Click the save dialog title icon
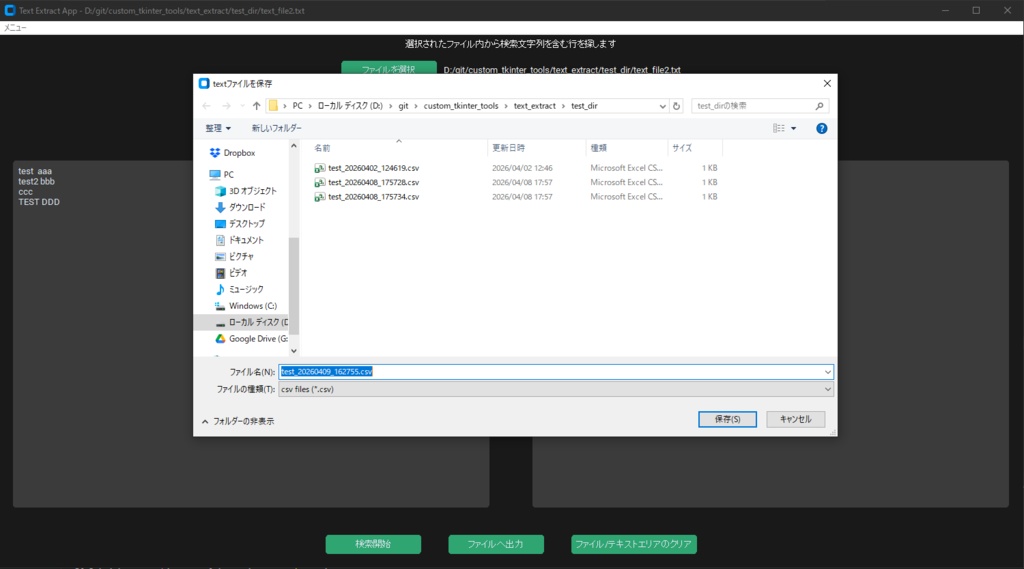The image size is (1024, 569). pyautogui.click(x=204, y=84)
